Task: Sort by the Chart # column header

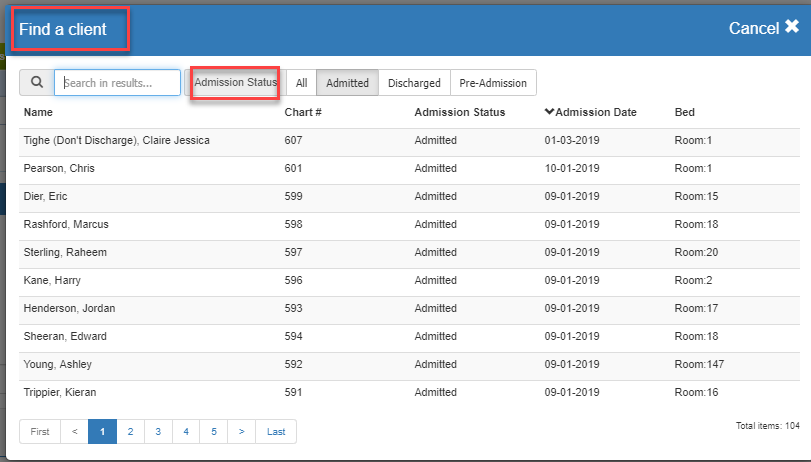Action: point(303,112)
